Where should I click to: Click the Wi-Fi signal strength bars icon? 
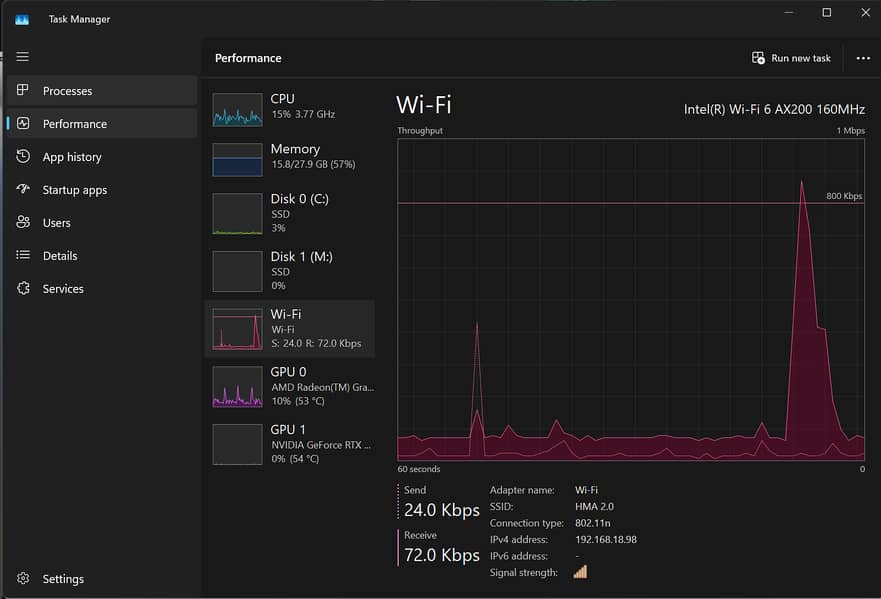580,572
